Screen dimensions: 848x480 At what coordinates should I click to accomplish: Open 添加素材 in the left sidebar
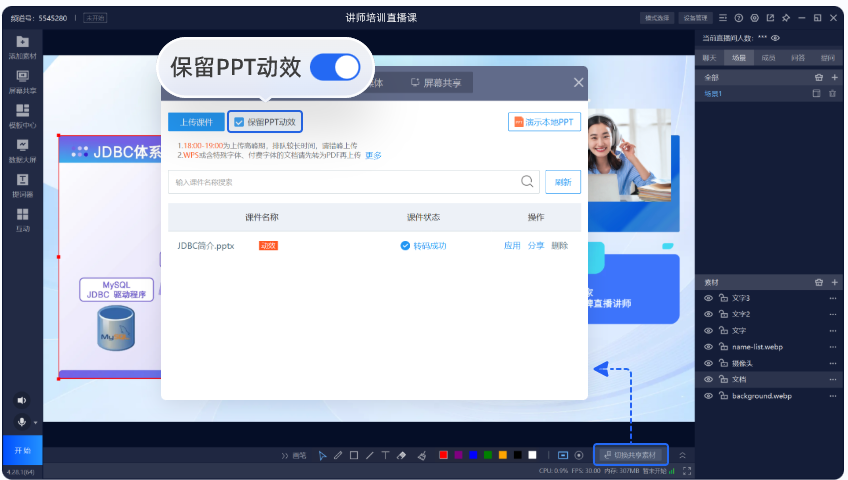(22, 45)
